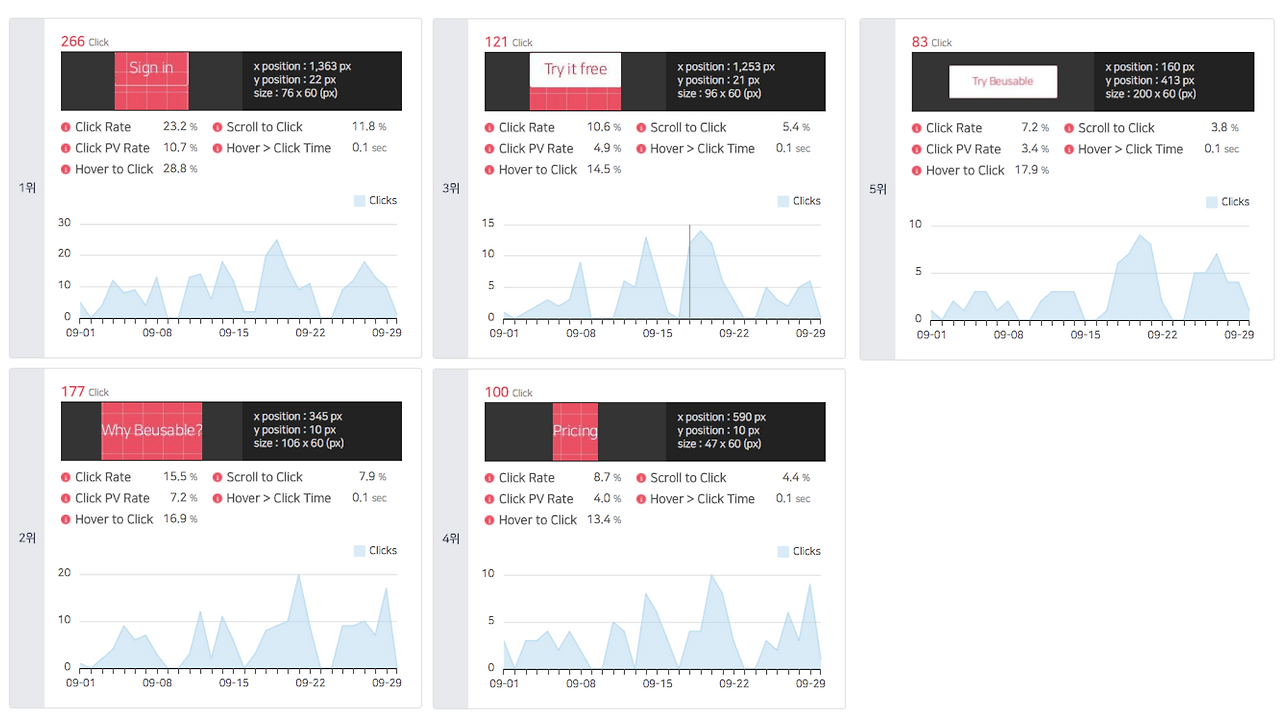Toggle the Clicks legend in the Try Beusable chart

point(1227,202)
